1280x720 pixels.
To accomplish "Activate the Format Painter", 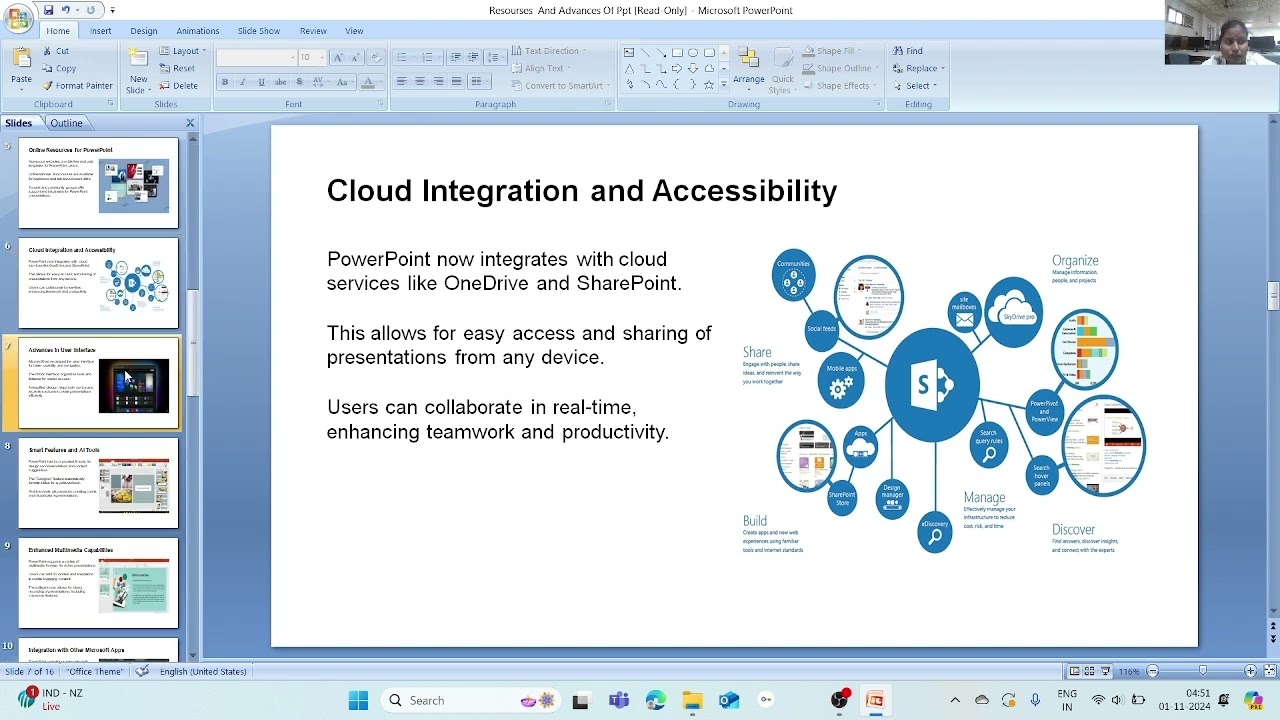I will [77, 85].
